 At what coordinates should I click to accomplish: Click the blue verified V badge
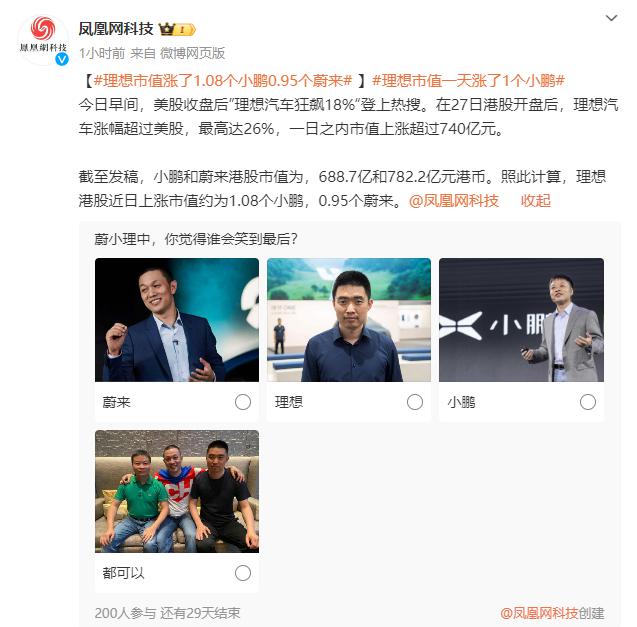point(62,59)
